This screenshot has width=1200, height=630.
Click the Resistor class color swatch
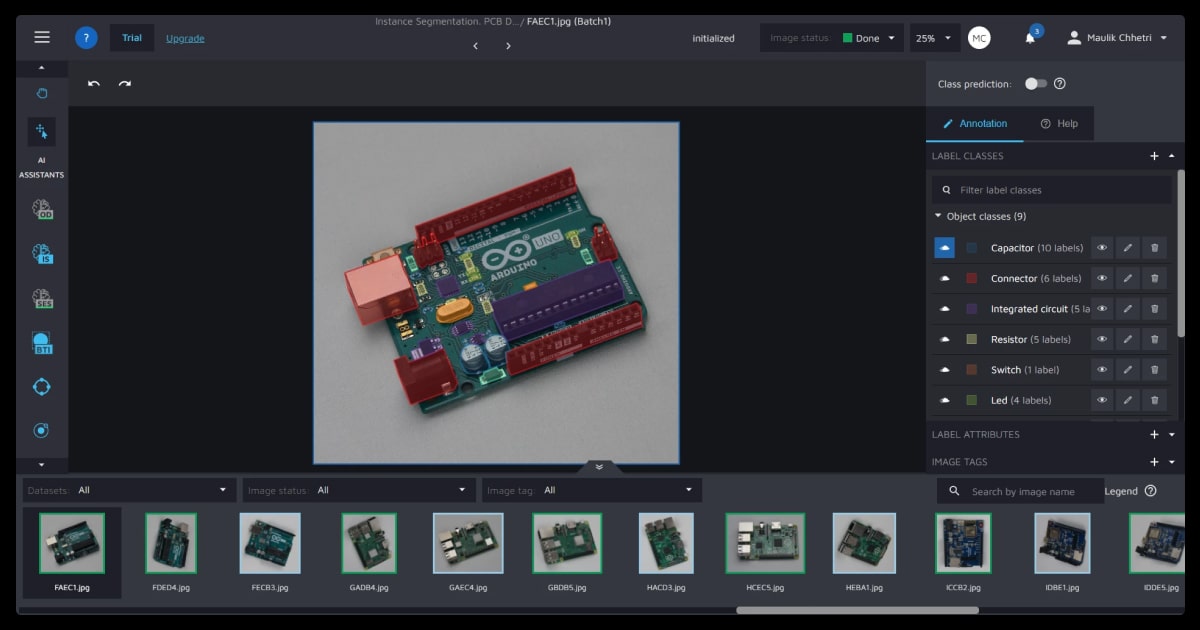point(972,340)
